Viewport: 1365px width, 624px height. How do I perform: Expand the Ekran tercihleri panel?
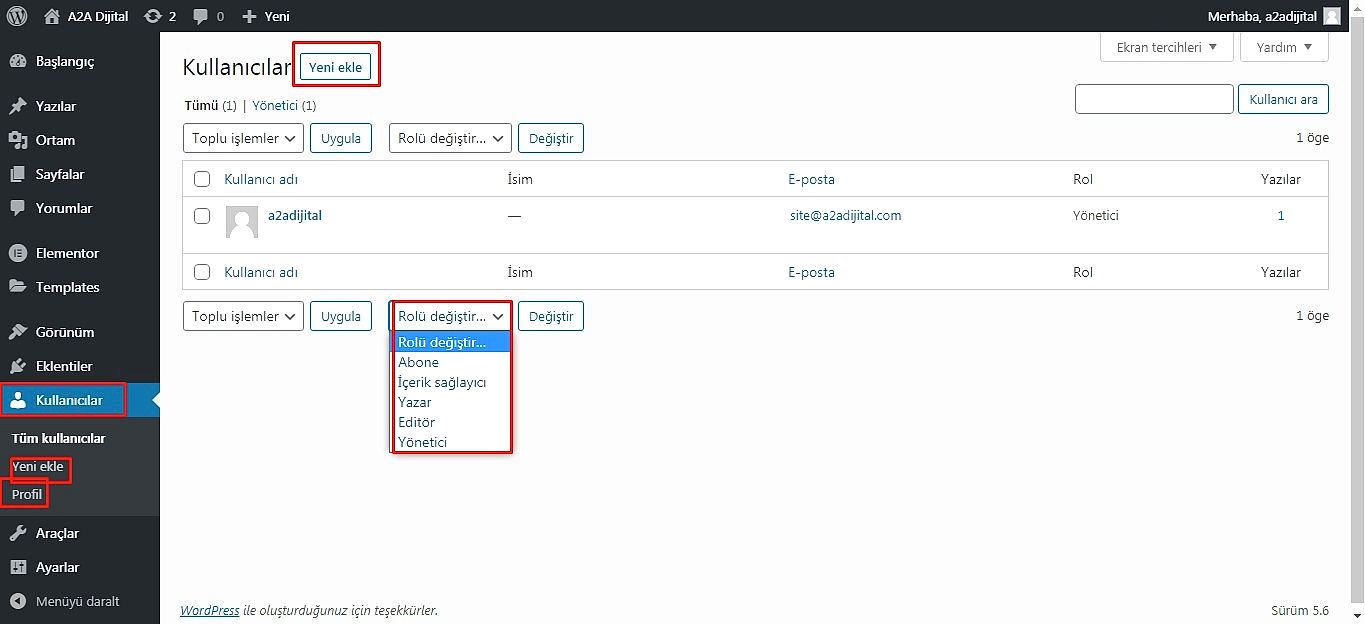(1167, 47)
